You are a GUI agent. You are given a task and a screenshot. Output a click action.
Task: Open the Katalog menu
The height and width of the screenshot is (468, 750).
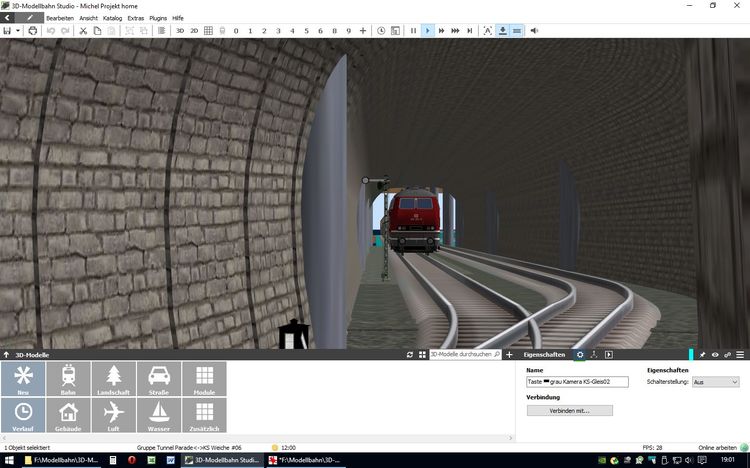(112, 18)
